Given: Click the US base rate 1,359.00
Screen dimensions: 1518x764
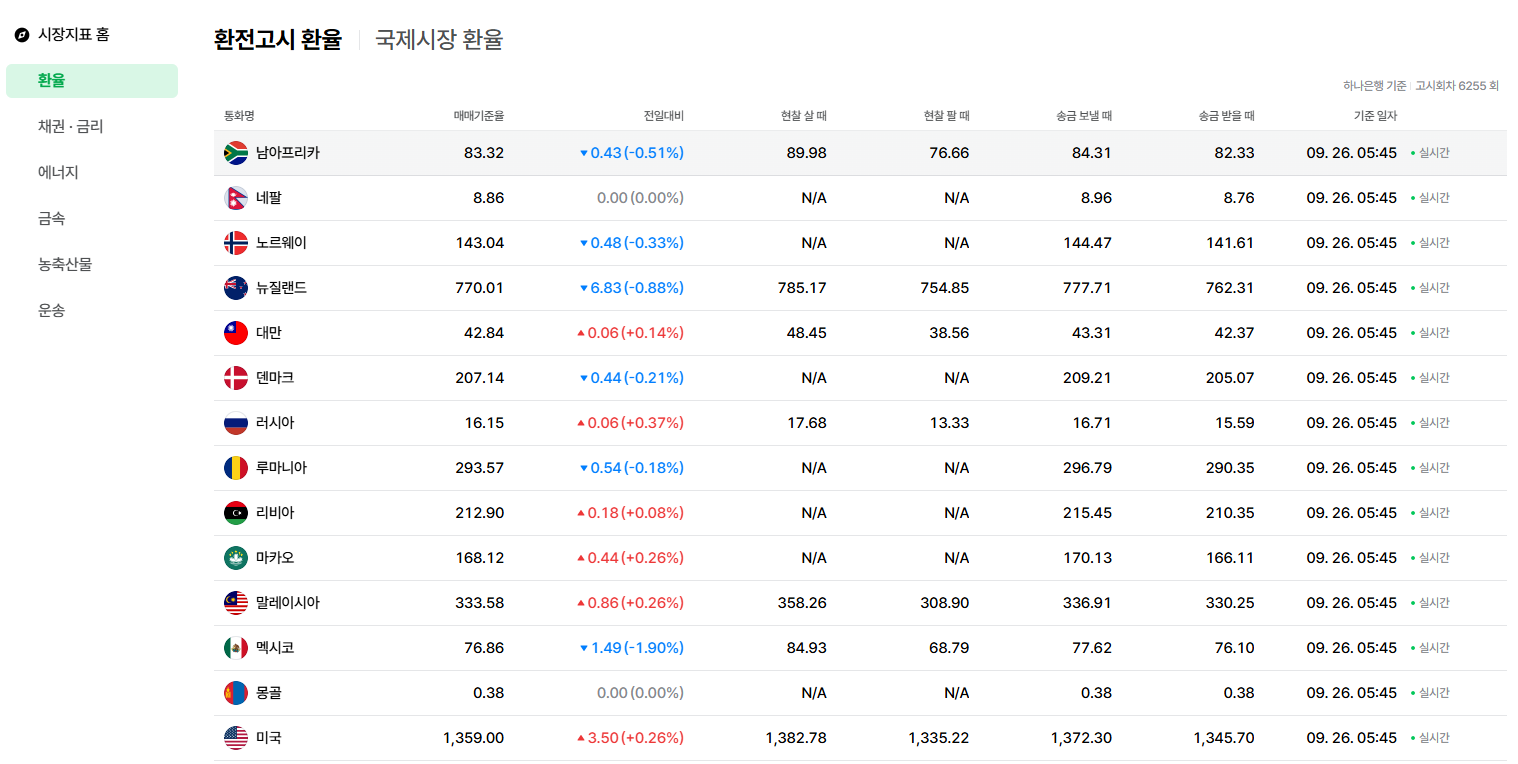Looking at the screenshot, I should click(474, 738).
